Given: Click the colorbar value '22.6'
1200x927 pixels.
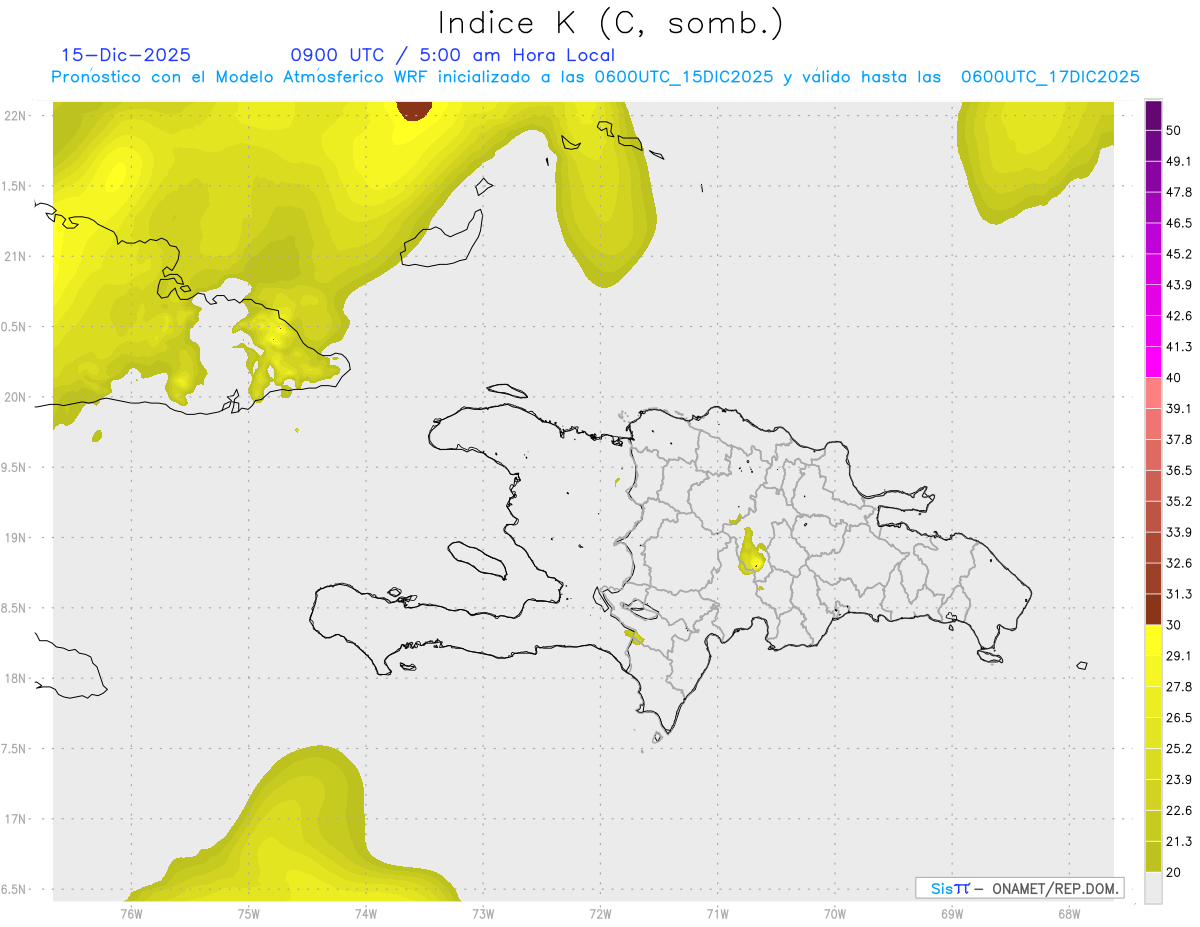Looking at the screenshot, I should [x=1179, y=811].
